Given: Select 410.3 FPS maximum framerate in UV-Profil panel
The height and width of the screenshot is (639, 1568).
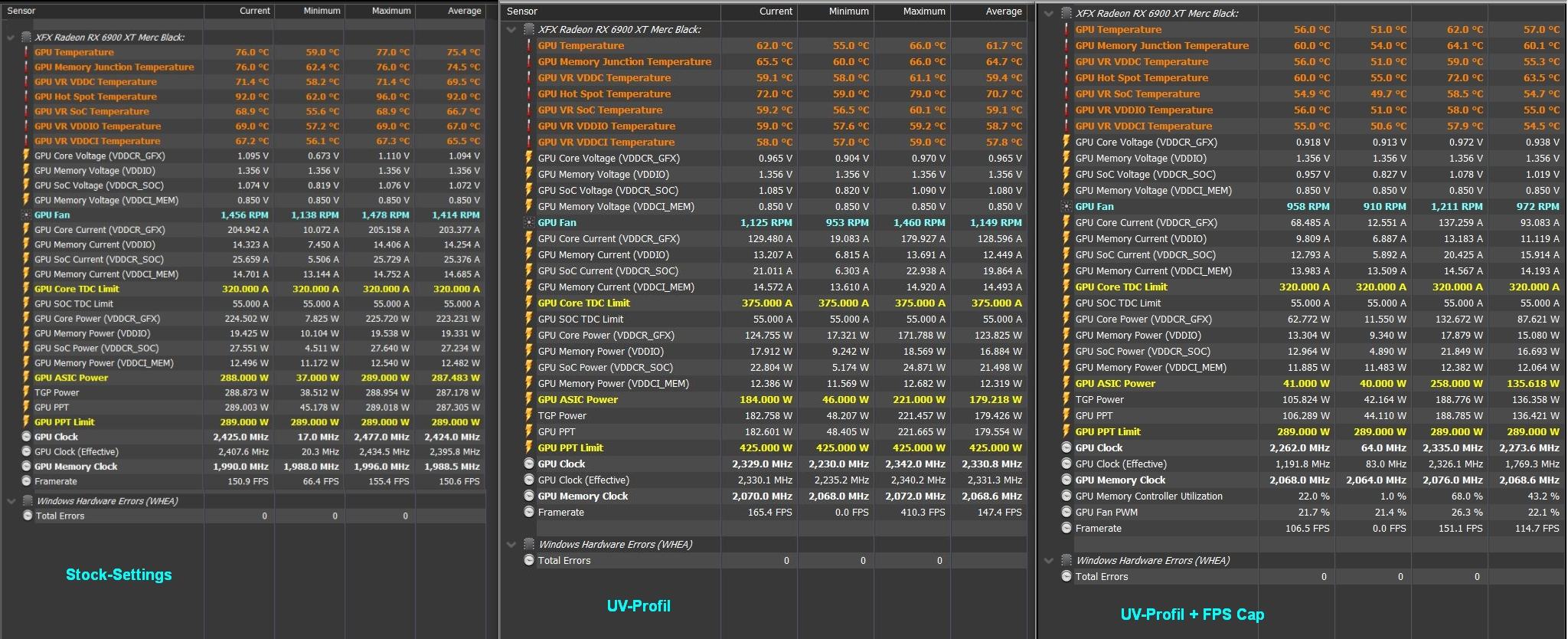Looking at the screenshot, I should pos(923,513).
